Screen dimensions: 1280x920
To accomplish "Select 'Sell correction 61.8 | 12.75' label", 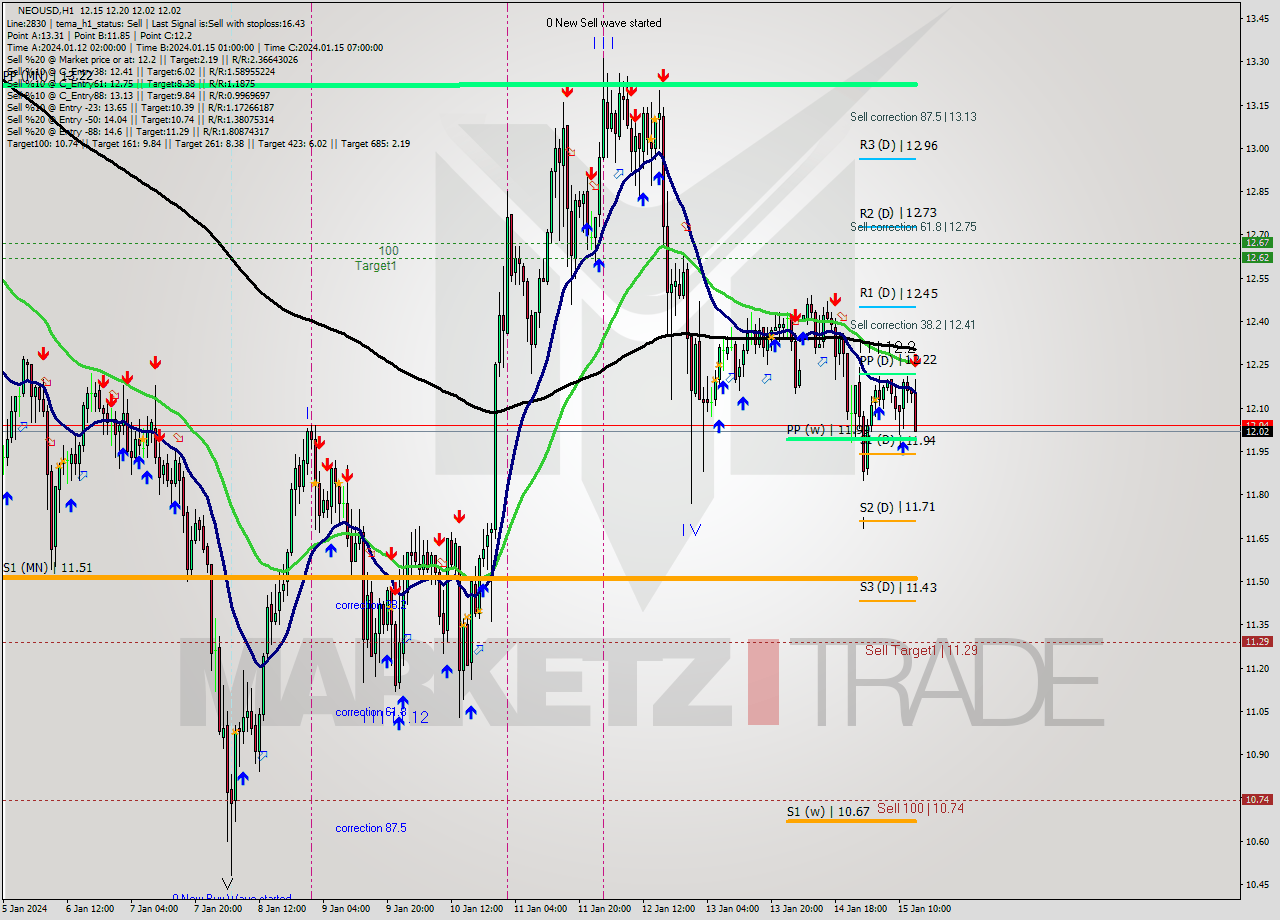I will pos(913,227).
